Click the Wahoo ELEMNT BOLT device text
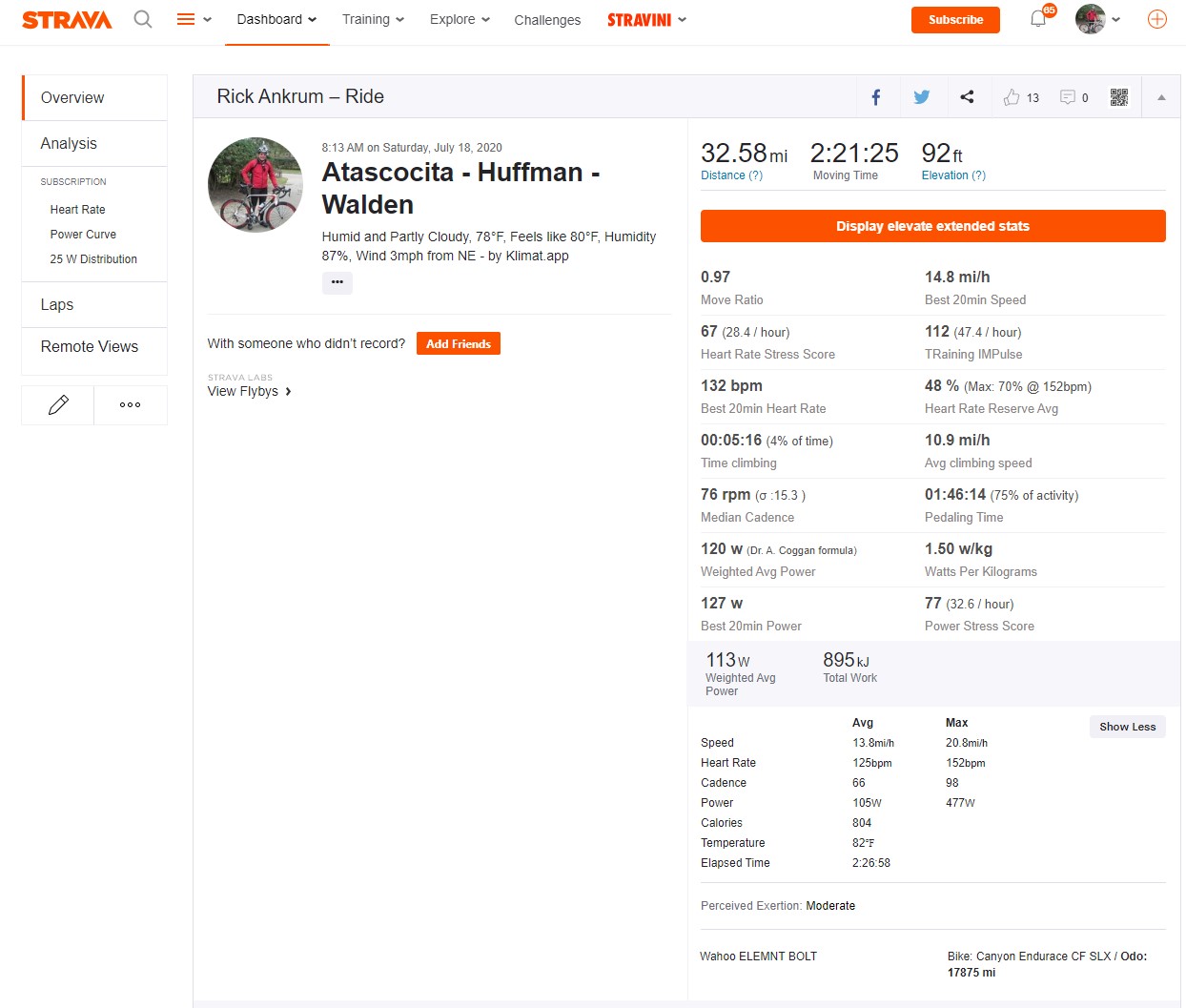Screen dimensions: 1186x1008 click(758, 957)
